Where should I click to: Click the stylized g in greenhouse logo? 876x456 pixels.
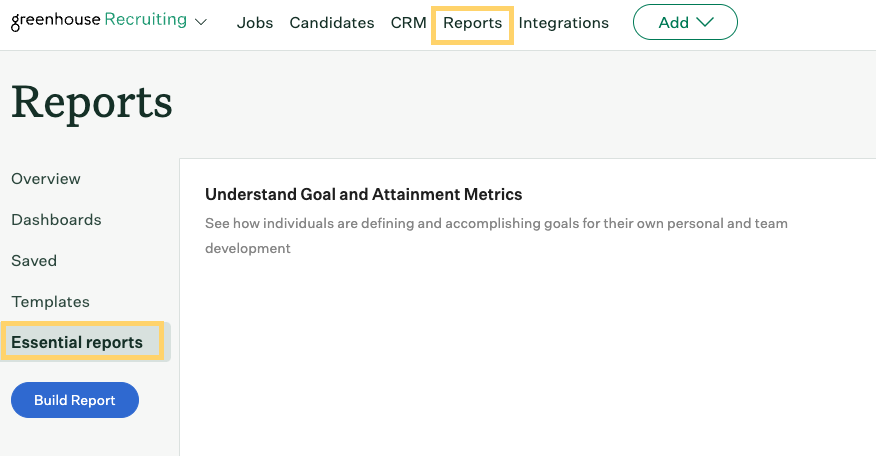16,22
